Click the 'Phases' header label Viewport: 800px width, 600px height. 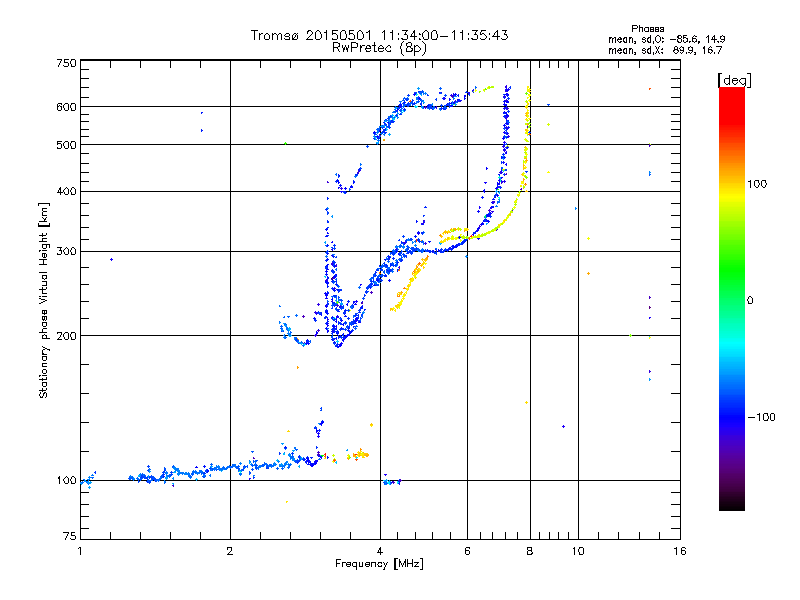pyautogui.click(x=647, y=29)
